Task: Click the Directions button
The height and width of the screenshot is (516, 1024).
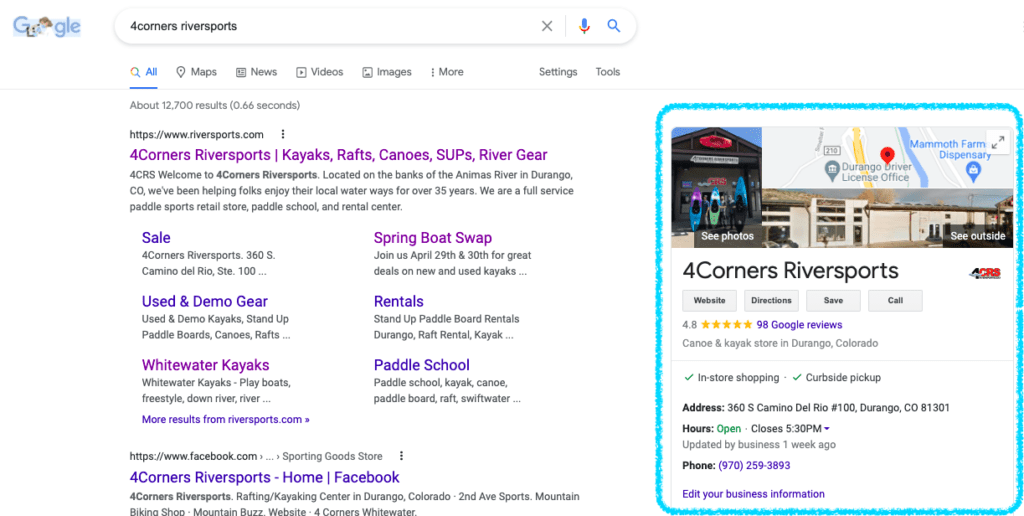Action: point(771,300)
